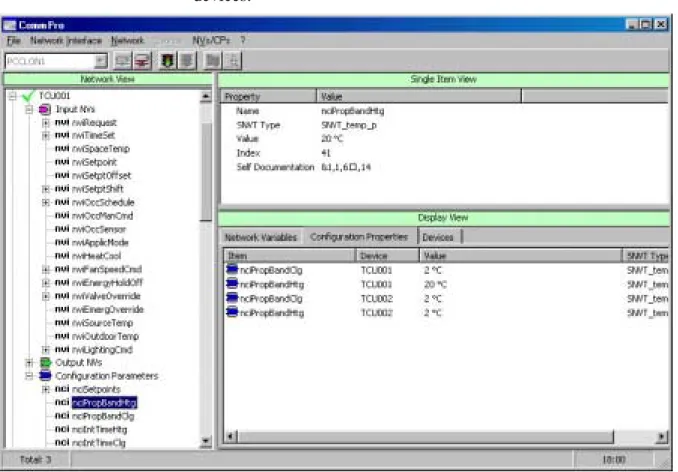678x472 pixels.
Task: Expand the nviRequest node
Action: pyautogui.click(x=45, y=123)
